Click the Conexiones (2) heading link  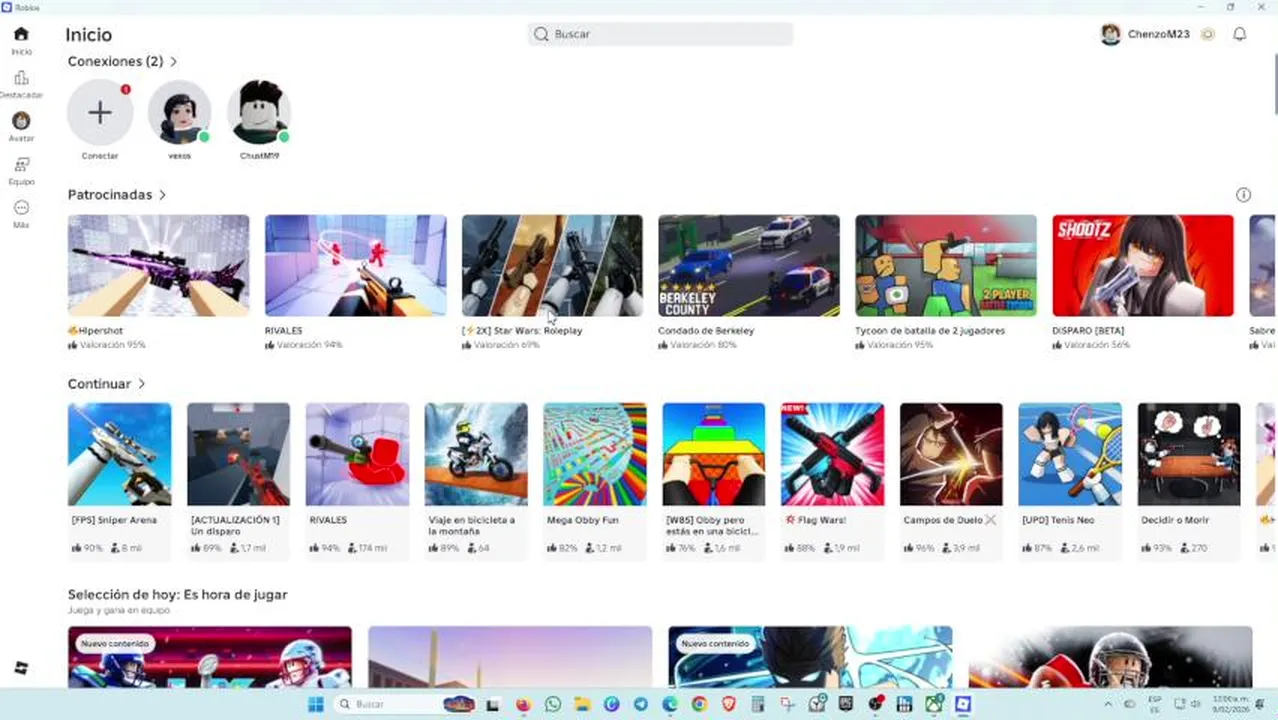coord(115,62)
